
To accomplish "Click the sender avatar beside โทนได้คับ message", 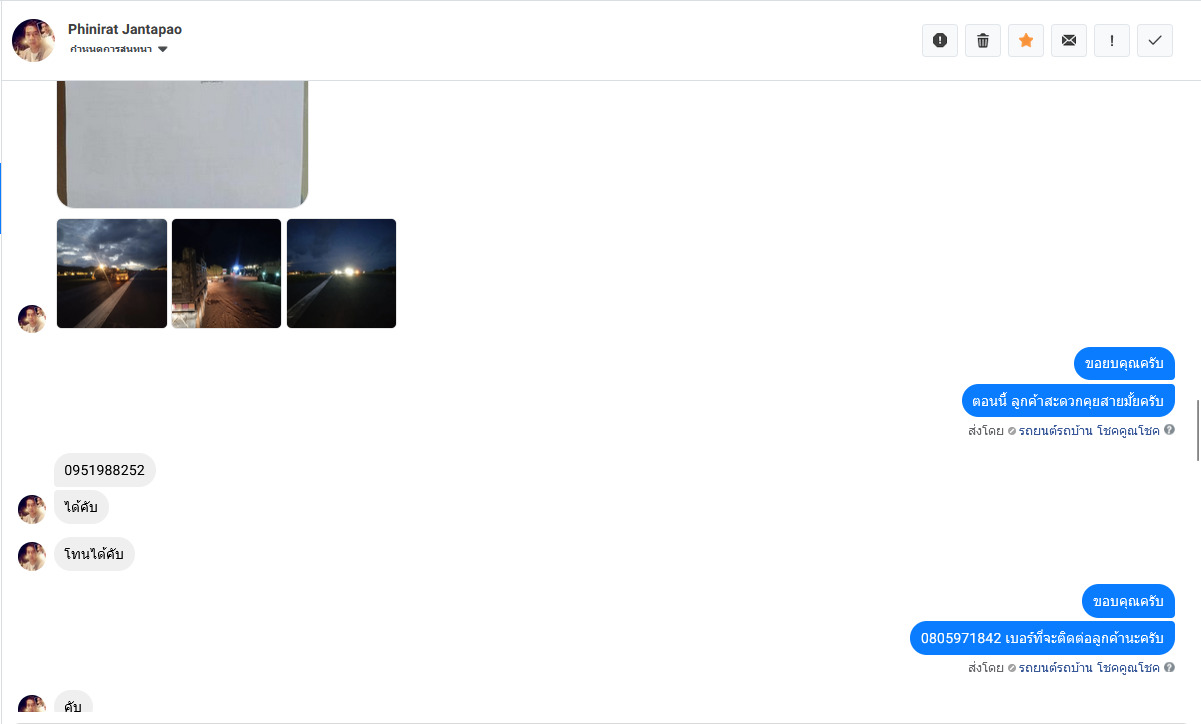I will tap(32, 556).
